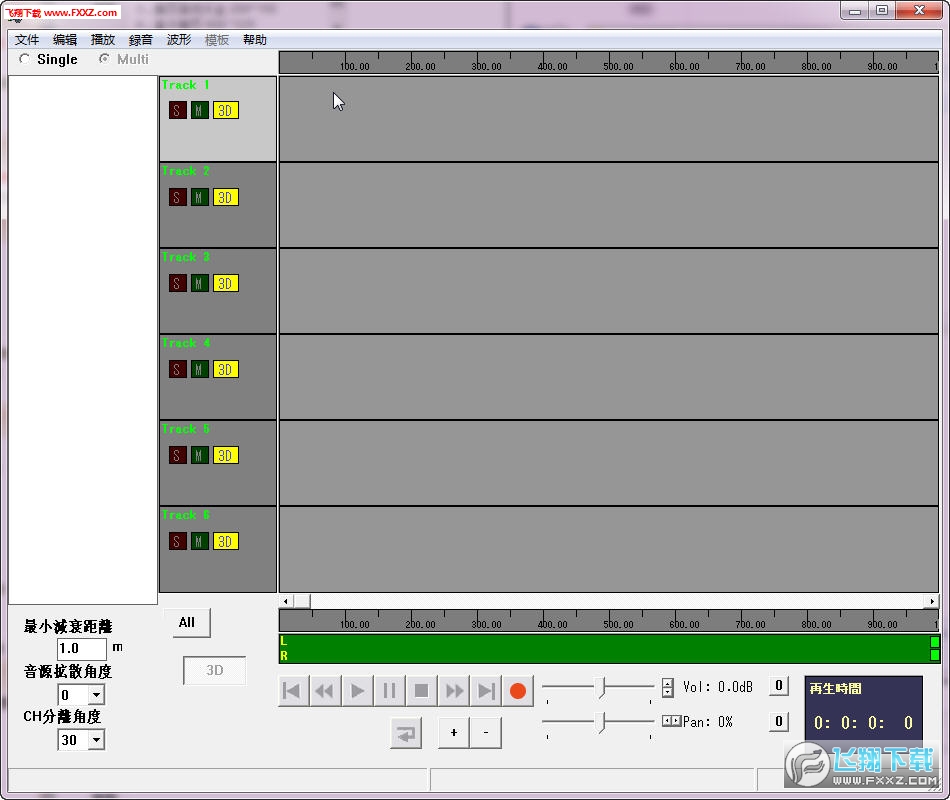Click the 最小減衰距離 input field

(82, 648)
